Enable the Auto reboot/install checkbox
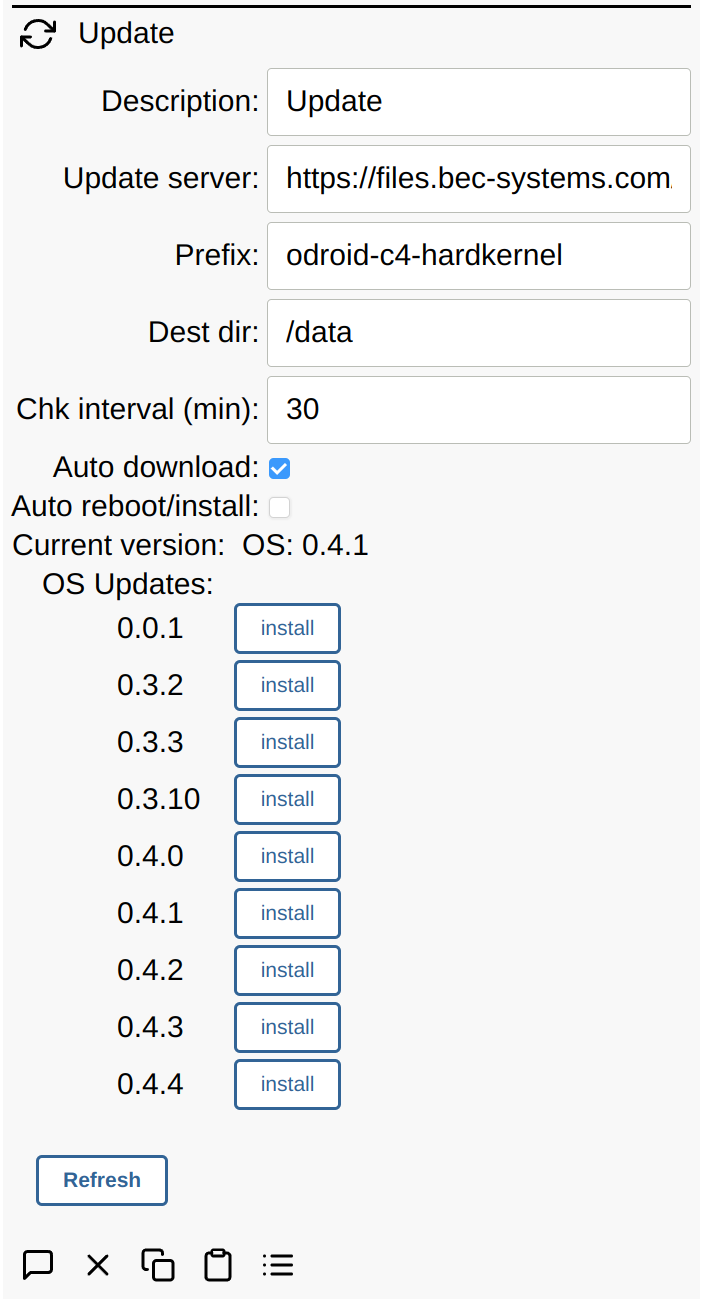Screen dimensions: 703x1299 (x=280, y=507)
